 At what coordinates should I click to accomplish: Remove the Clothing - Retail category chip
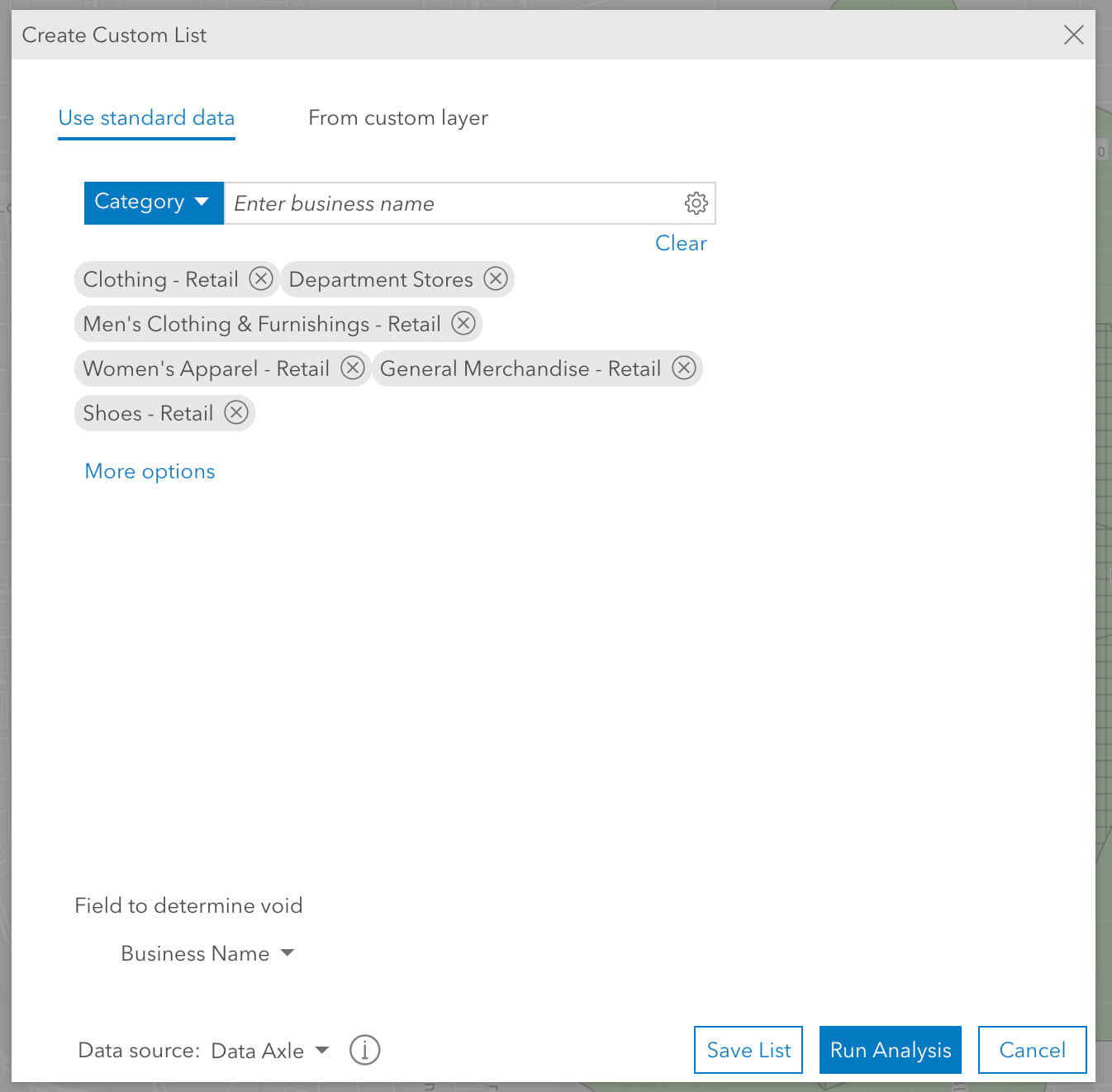tap(260, 279)
